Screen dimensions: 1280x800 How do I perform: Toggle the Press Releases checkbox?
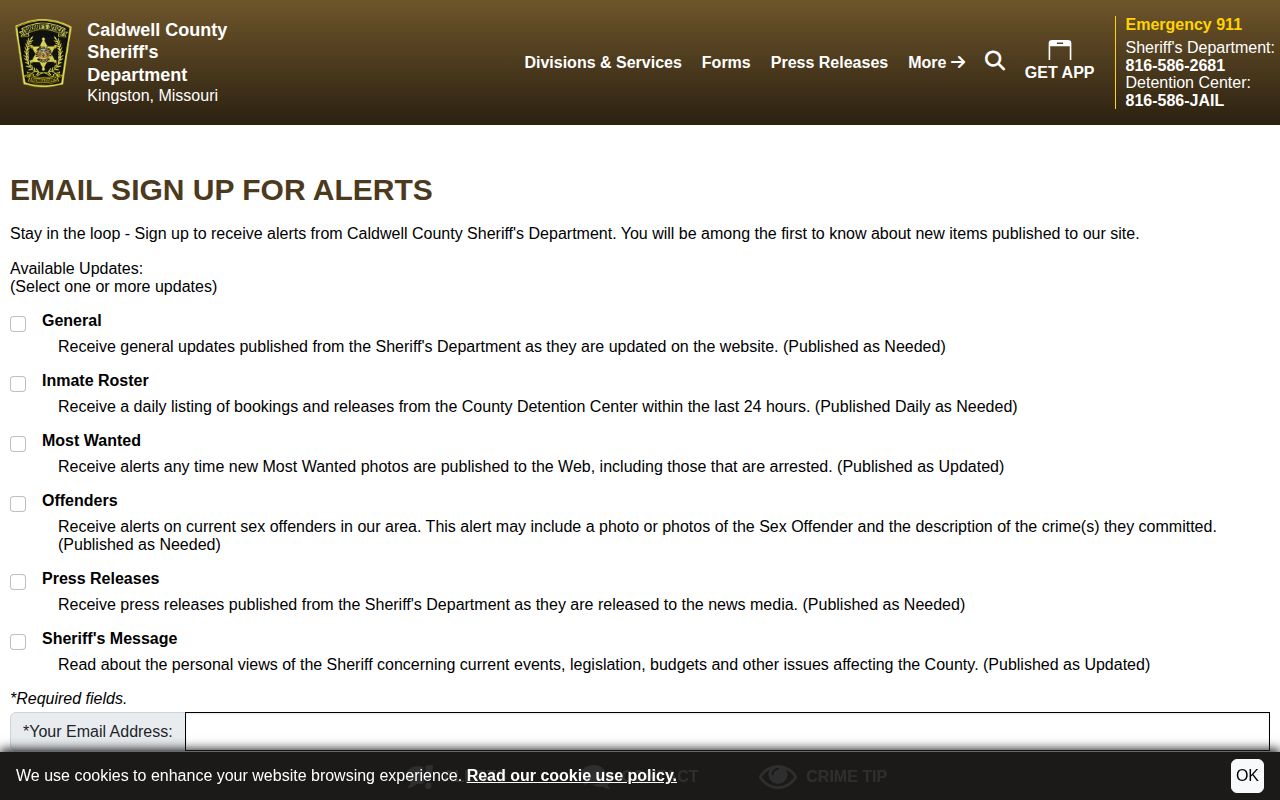(x=18, y=582)
